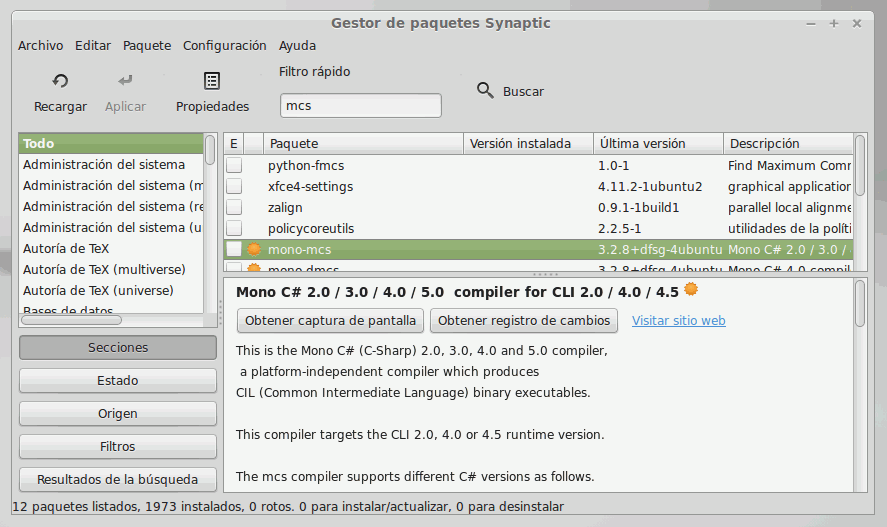
Task: Open the Configuración menu
Action: tap(225, 46)
